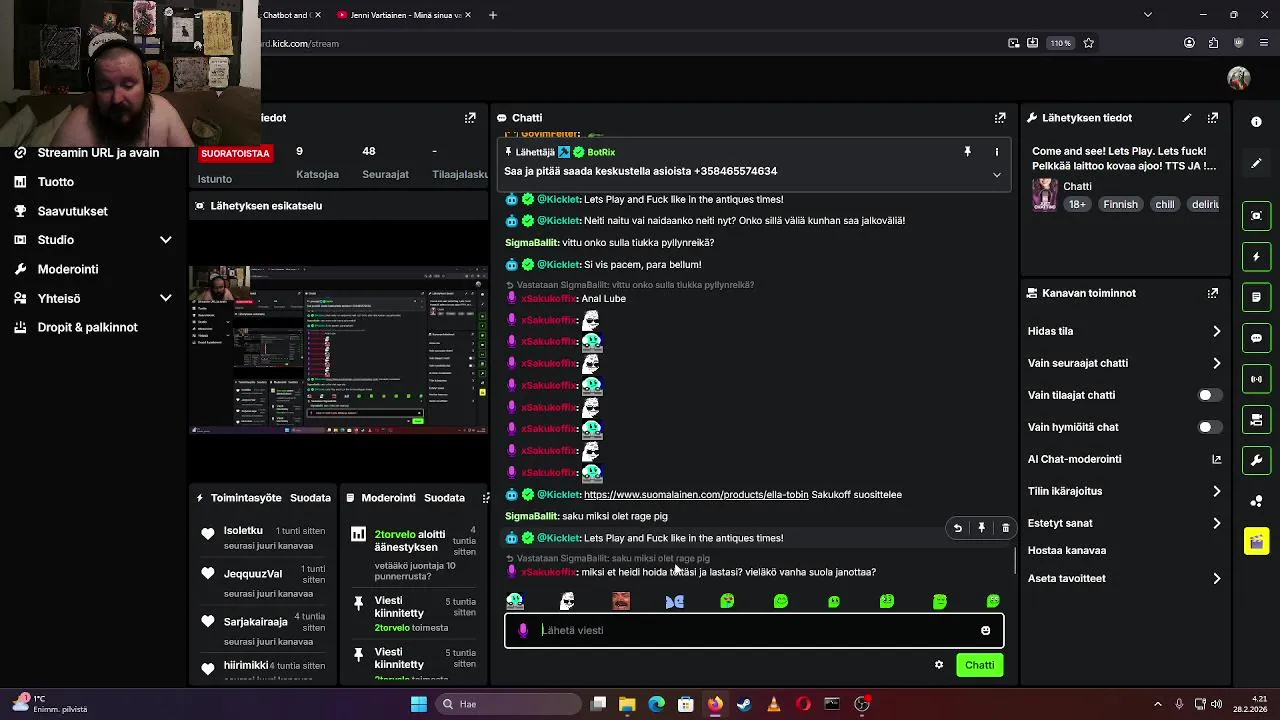Pop out the session info panel

tap(470, 118)
